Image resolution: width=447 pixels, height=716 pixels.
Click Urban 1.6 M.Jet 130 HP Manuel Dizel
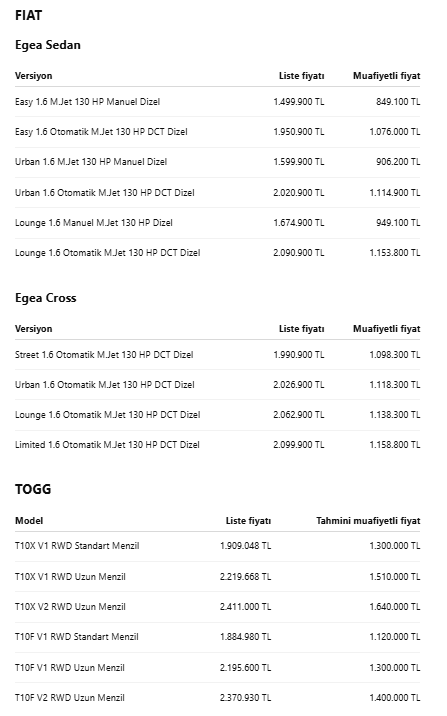coord(91,162)
